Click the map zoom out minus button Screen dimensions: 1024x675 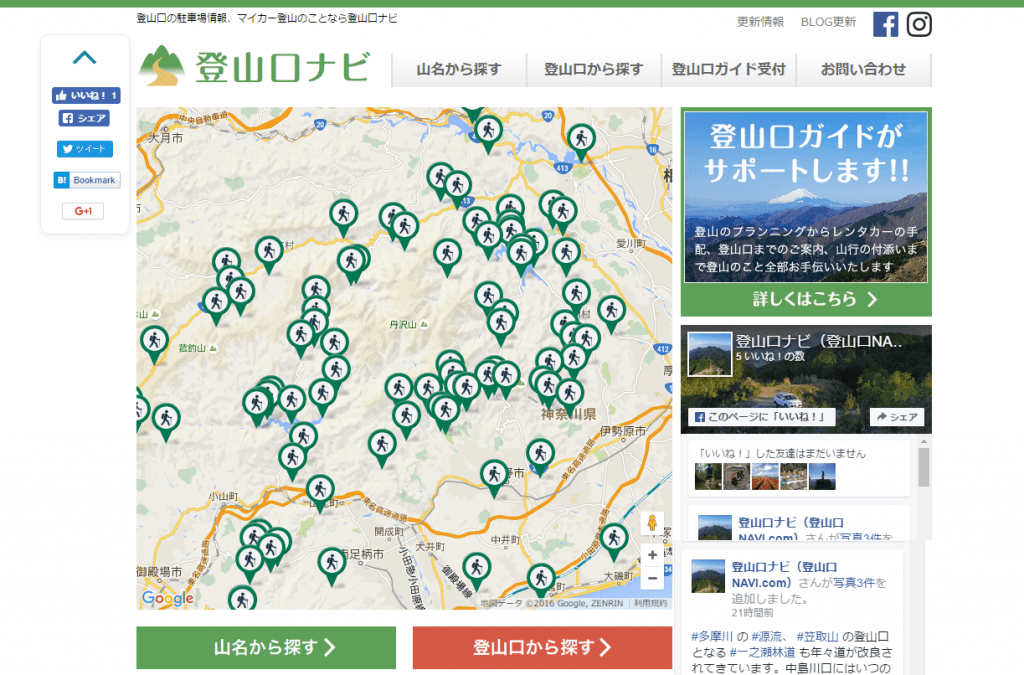click(x=652, y=578)
